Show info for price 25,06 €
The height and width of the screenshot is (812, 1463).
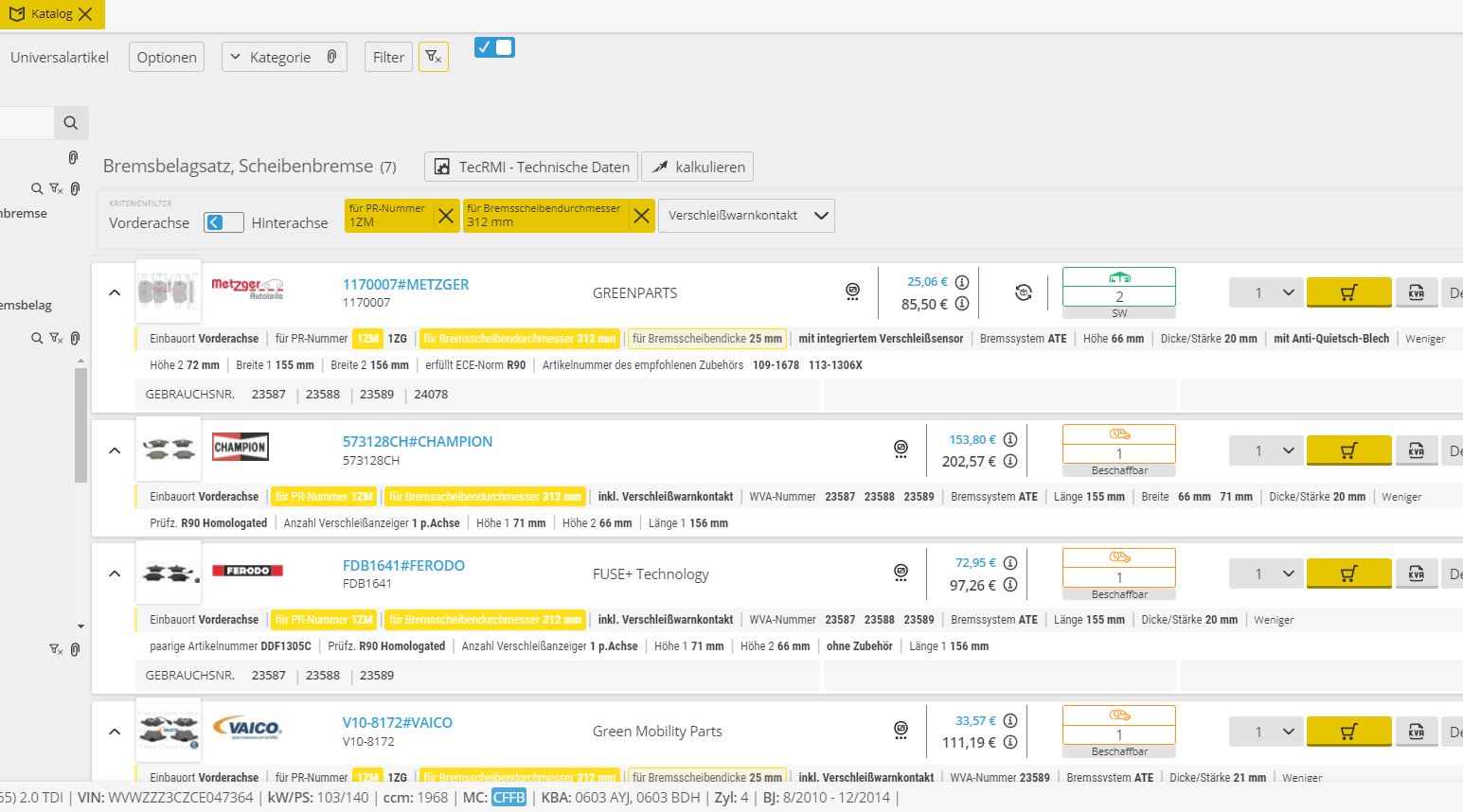click(962, 282)
